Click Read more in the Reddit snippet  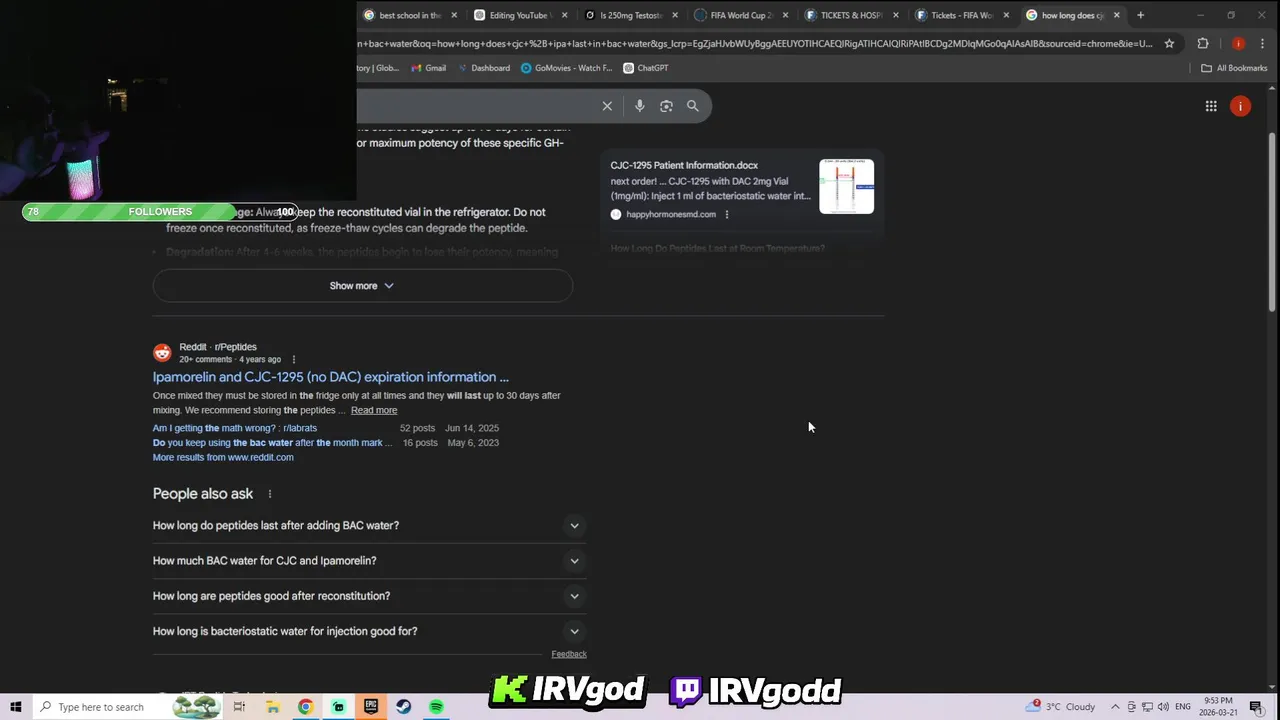click(x=374, y=410)
